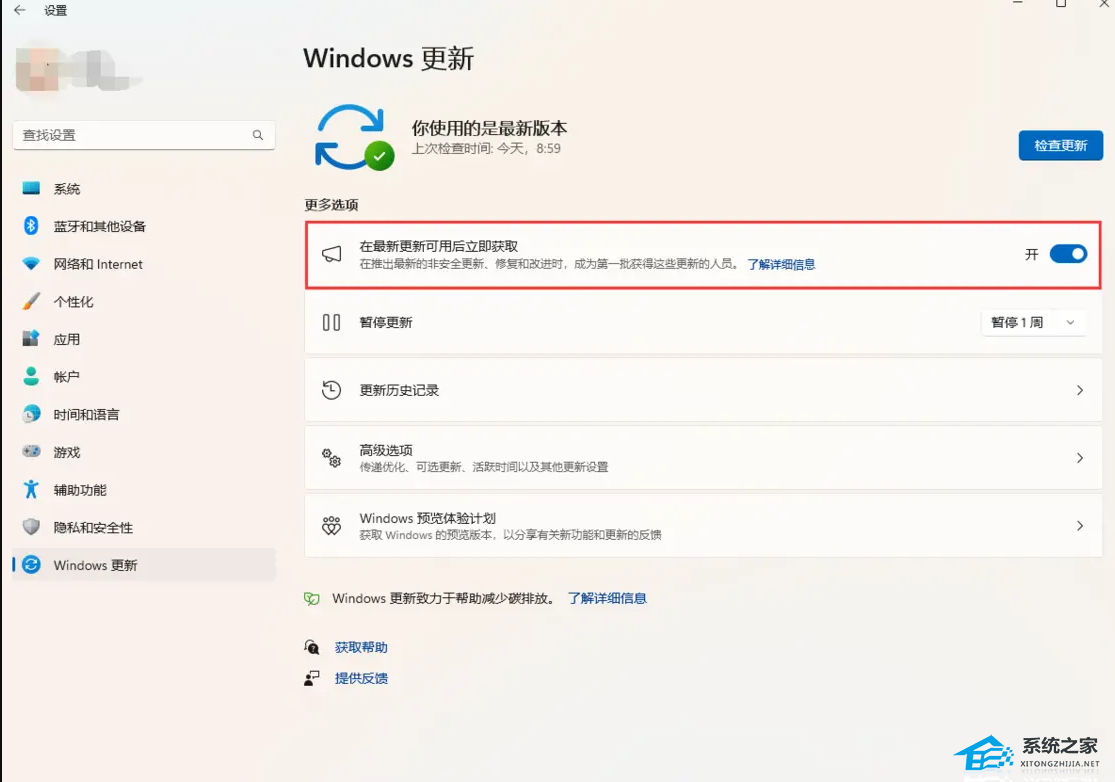Click the Accounts person icon
Image resolution: width=1115 pixels, height=782 pixels.
[x=31, y=376]
